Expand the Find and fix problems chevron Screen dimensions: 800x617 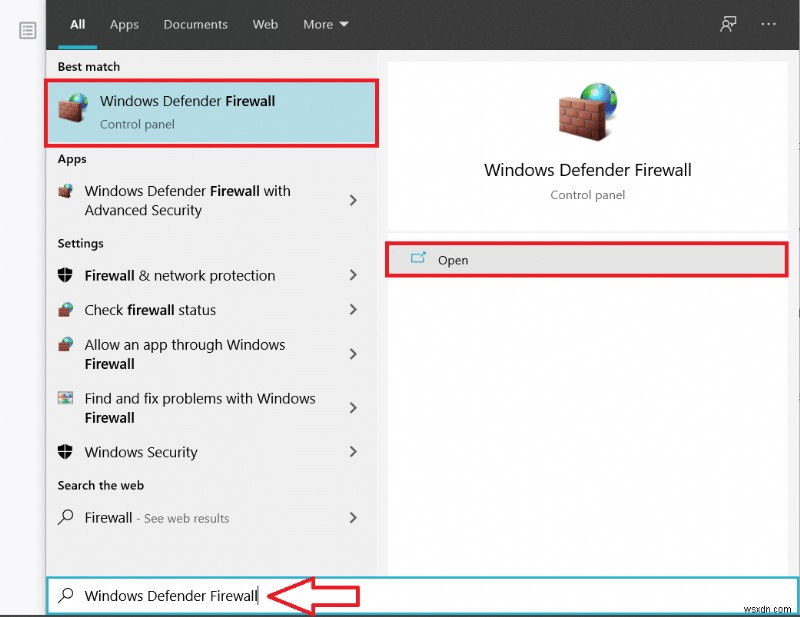point(353,408)
